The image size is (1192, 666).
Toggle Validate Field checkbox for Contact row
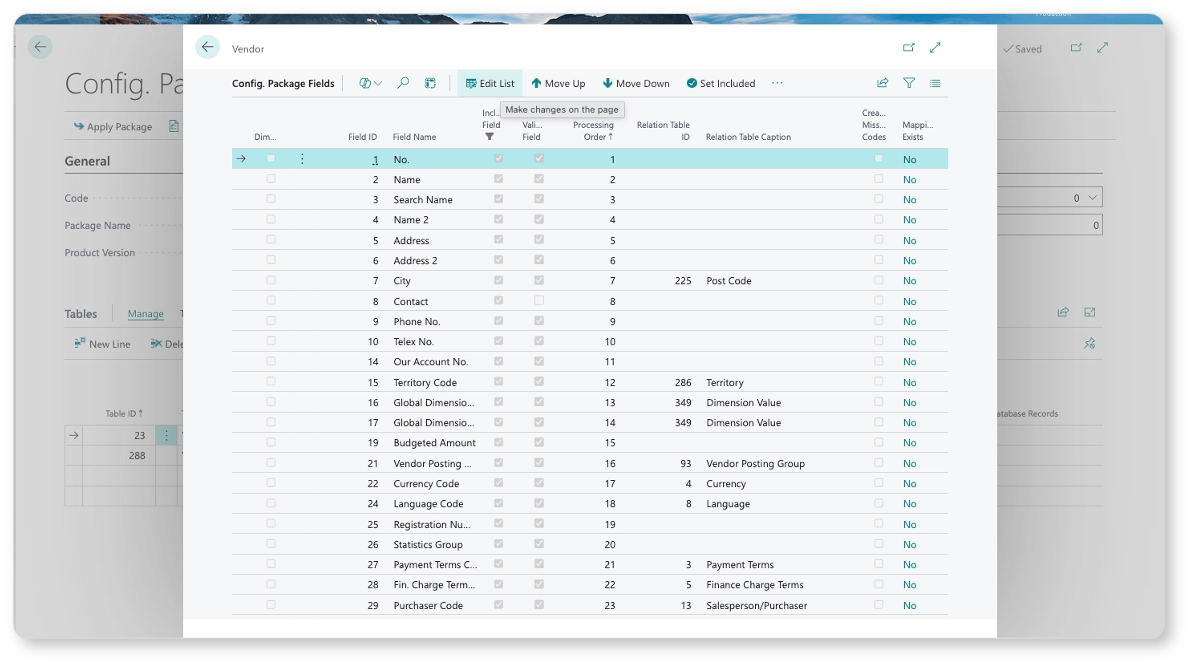click(539, 300)
